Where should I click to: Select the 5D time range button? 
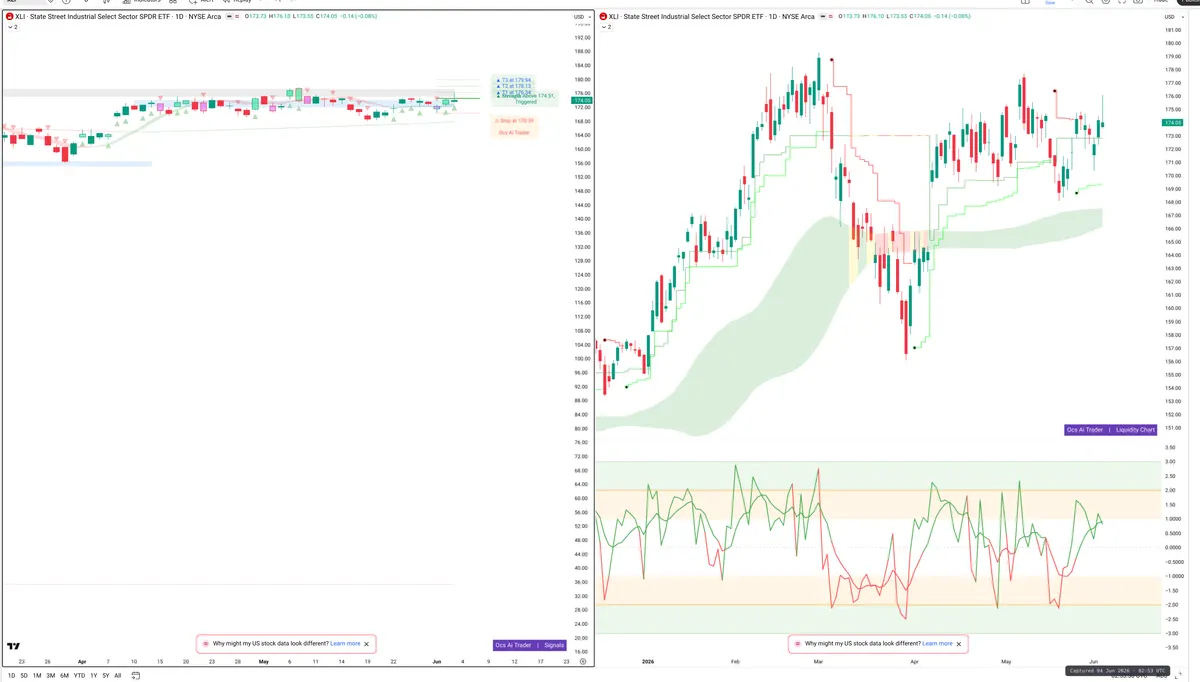click(x=24, y=676)
